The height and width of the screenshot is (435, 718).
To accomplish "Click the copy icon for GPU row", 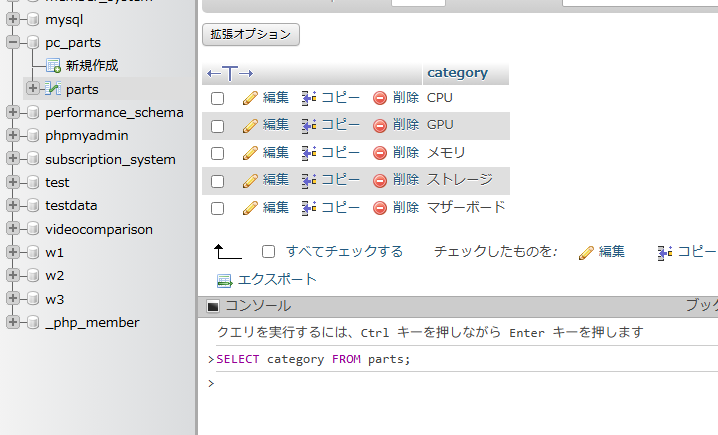I will 309,125.
